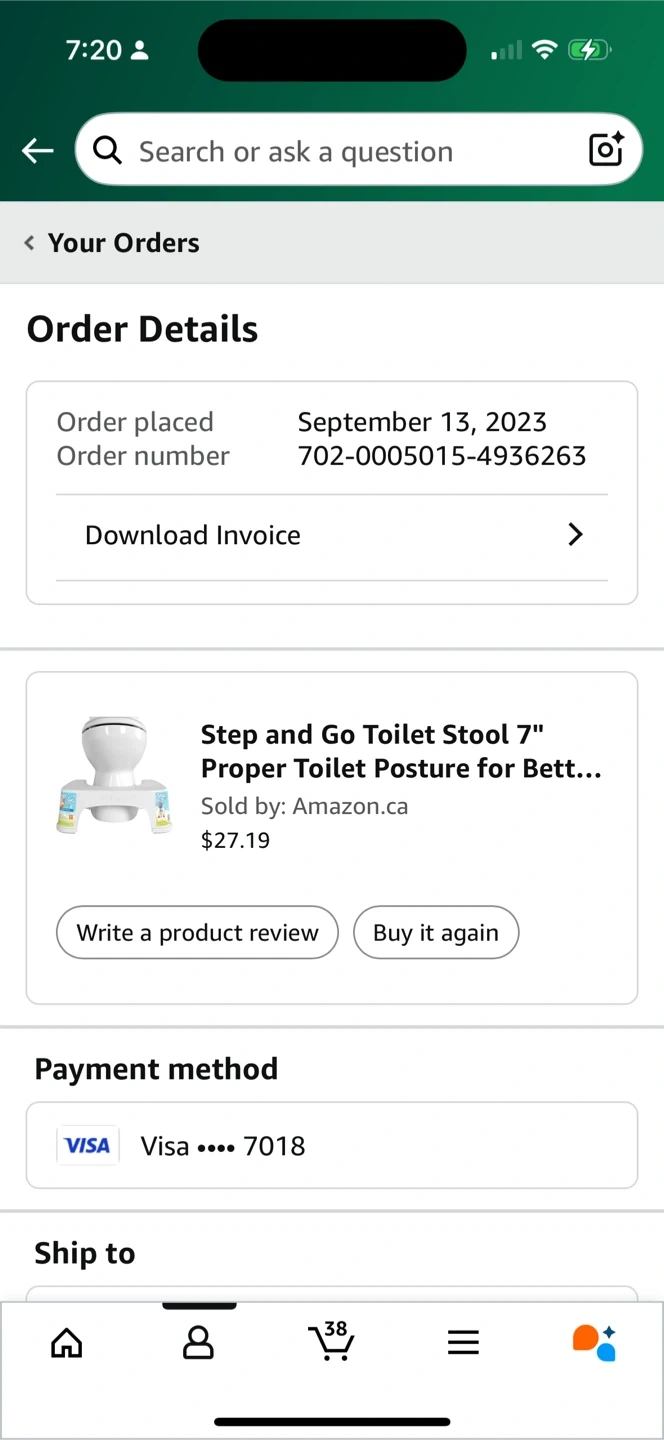Screen dimensions: 664x1440
Task: Tap the magnifying glass search icon
Action: [x=107, y=151]
